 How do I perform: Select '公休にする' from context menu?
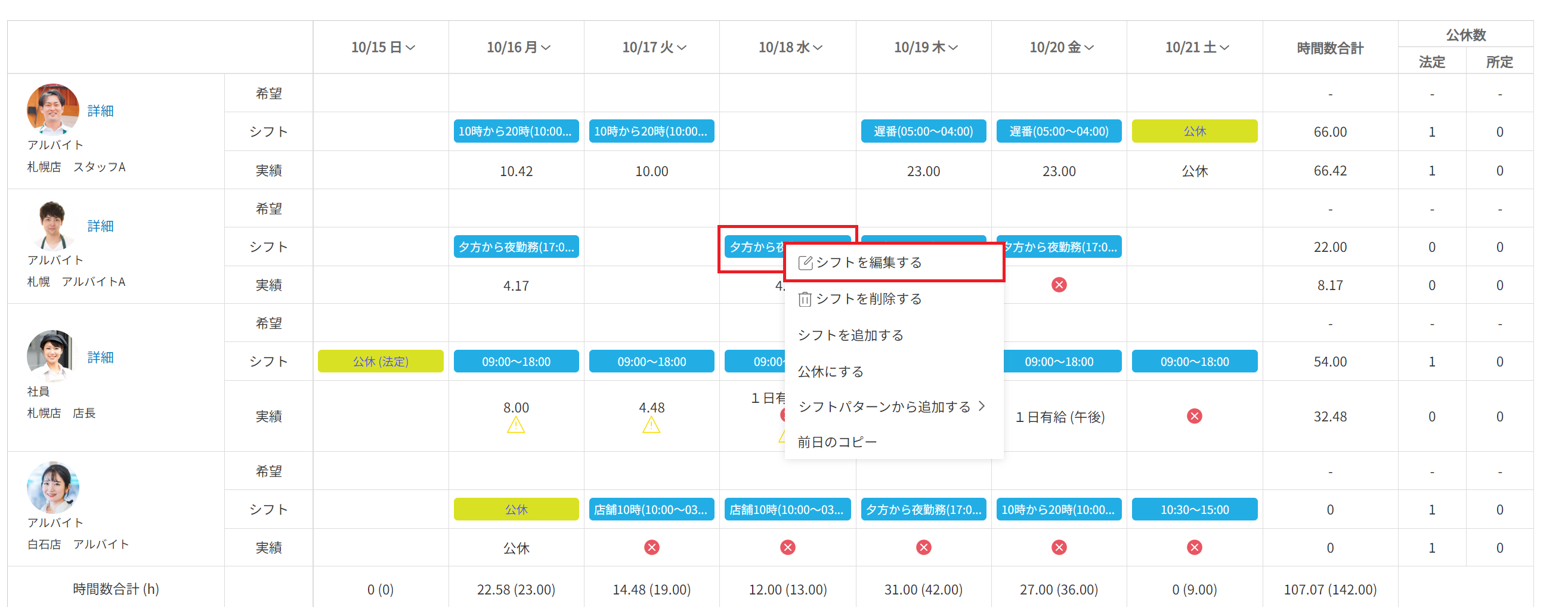(x=830, y=372)
